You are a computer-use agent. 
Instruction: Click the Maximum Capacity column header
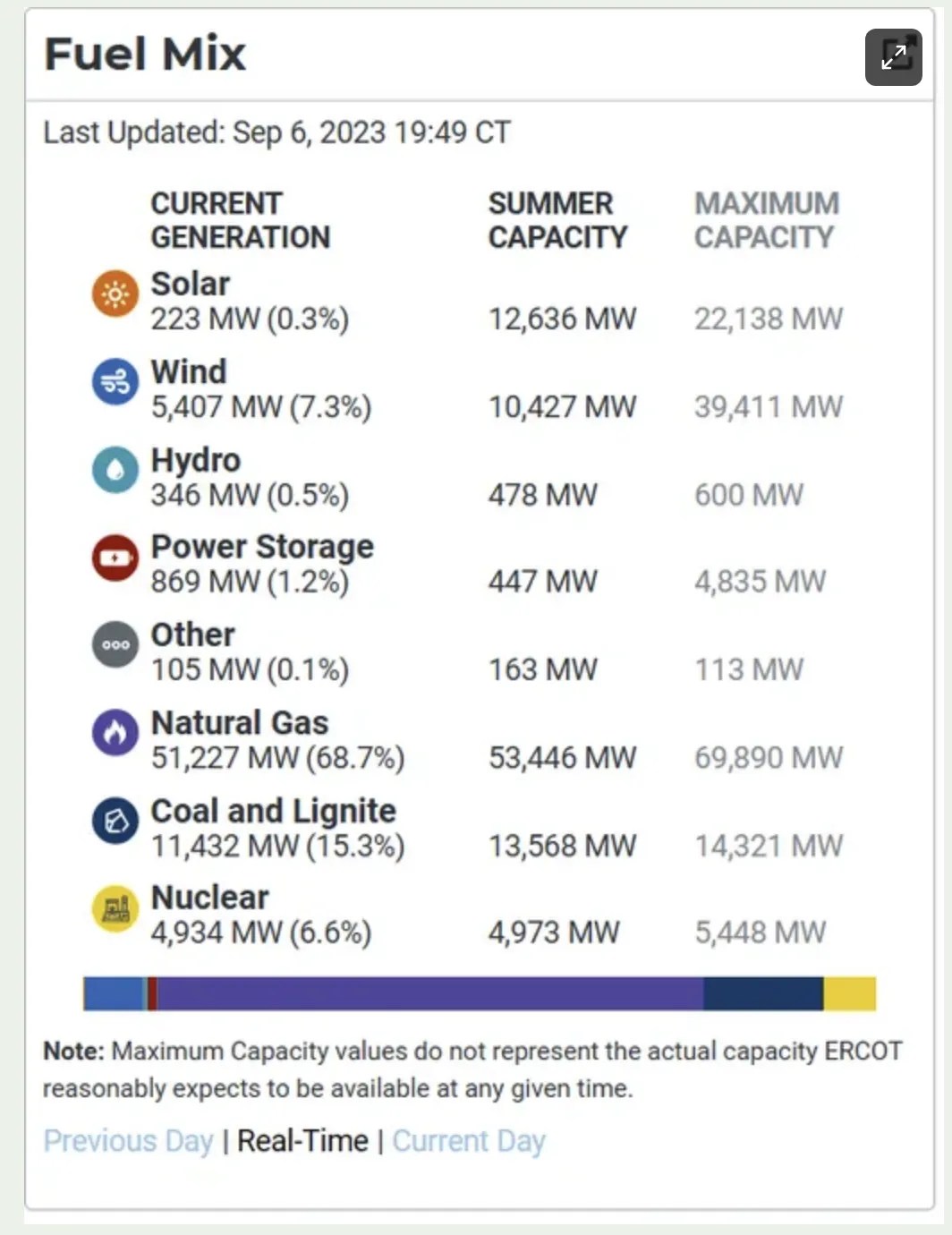click(x=767, y=220)
